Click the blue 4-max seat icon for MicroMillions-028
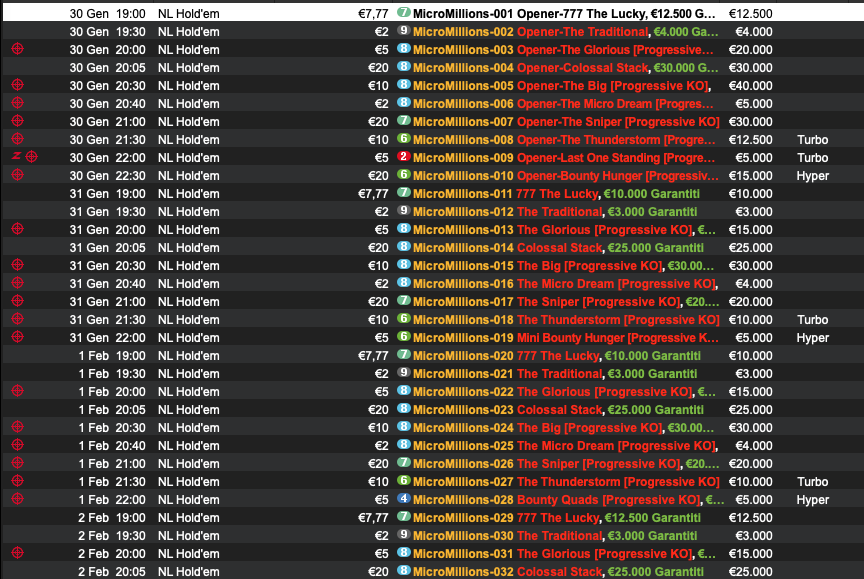The image size is (864, 579). (x=403, y=499)
